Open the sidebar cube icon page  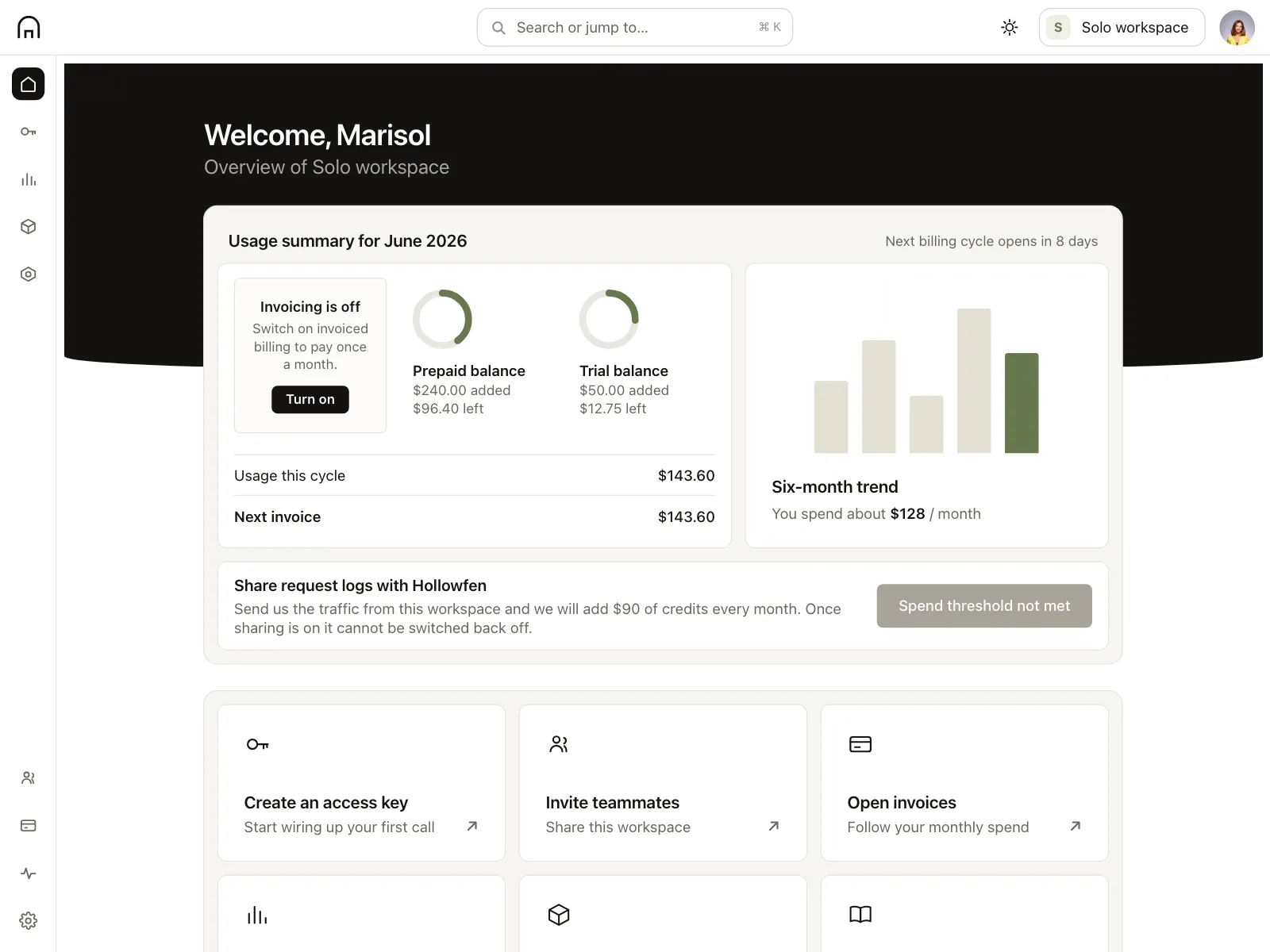pyautogui.click(x=29, y=227)
